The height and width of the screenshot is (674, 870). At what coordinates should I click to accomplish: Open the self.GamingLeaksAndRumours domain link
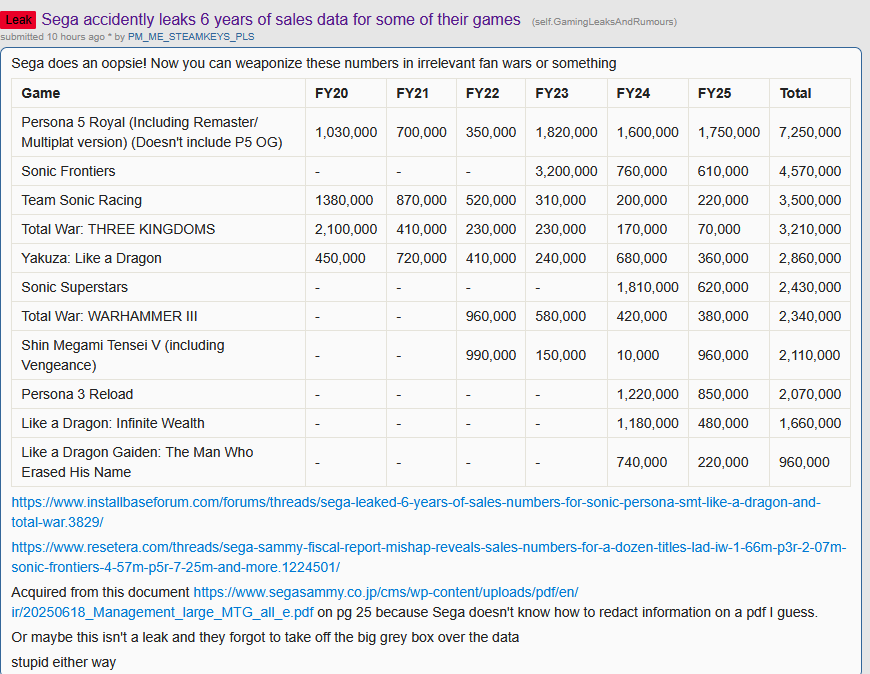tap(604, 22)
